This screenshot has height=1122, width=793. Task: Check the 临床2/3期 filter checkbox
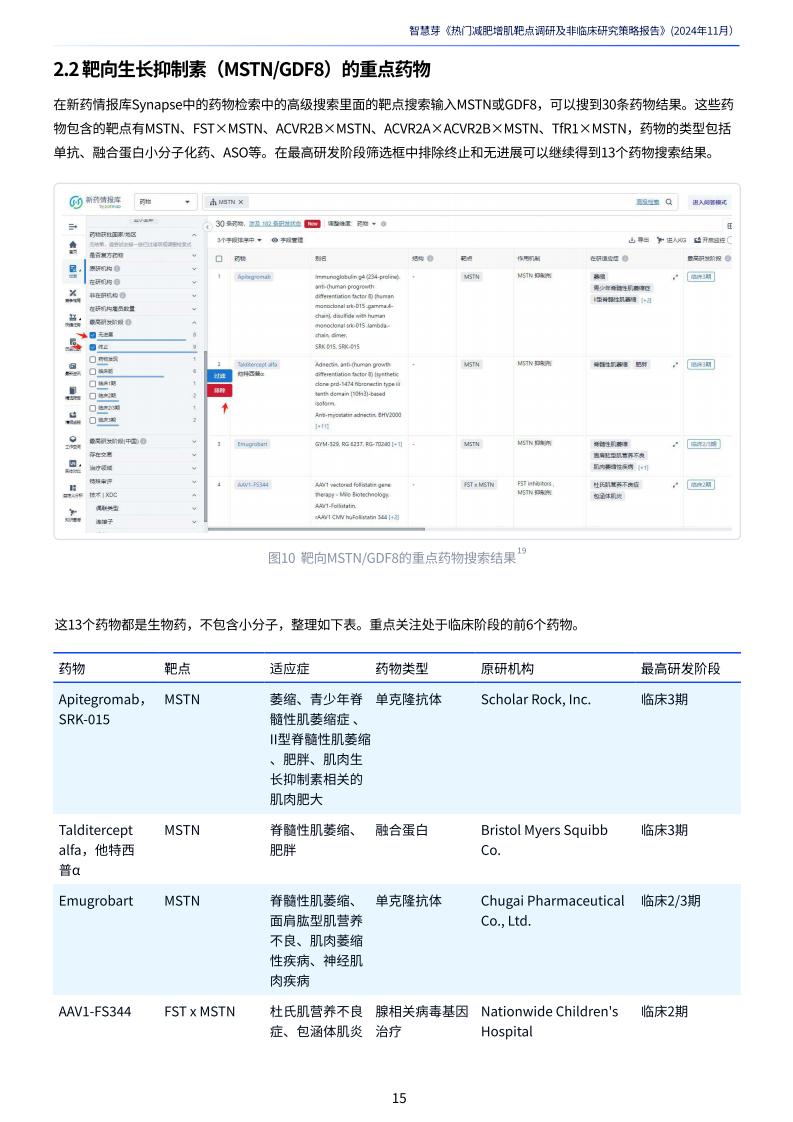(x=92, y=408)
